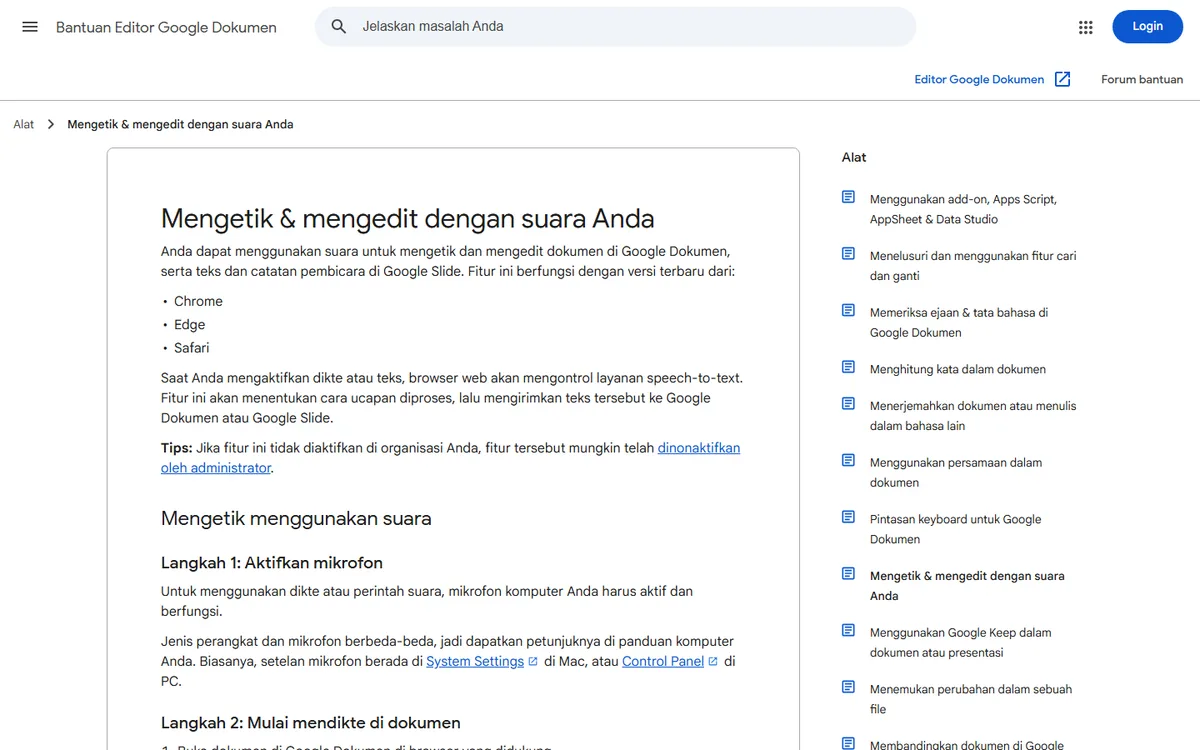1200x750 pixels.
Task: Click the article icon for Pintasan keyboard
Action: [848, 517]
